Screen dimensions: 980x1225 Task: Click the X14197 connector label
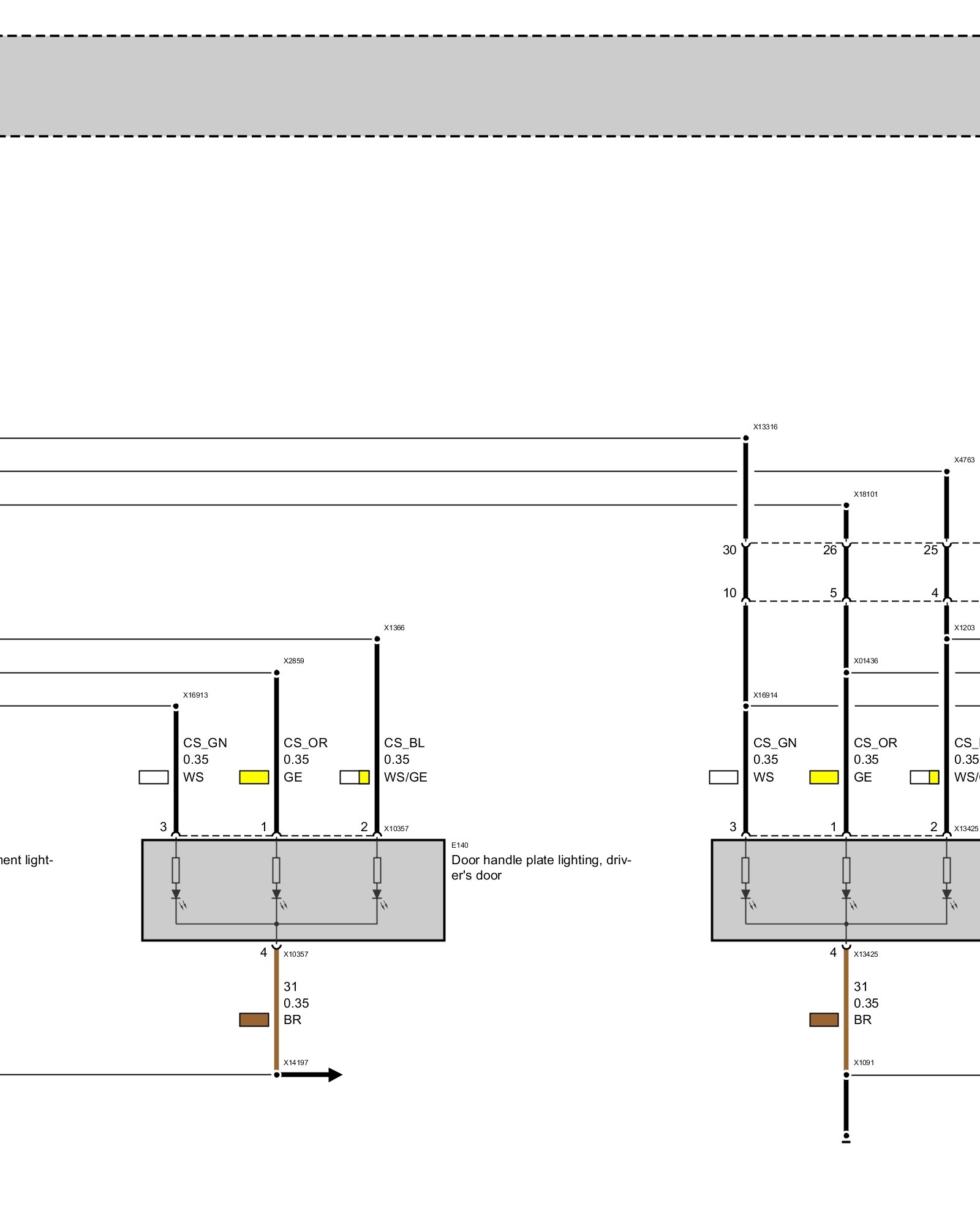tap(296, 1063)
